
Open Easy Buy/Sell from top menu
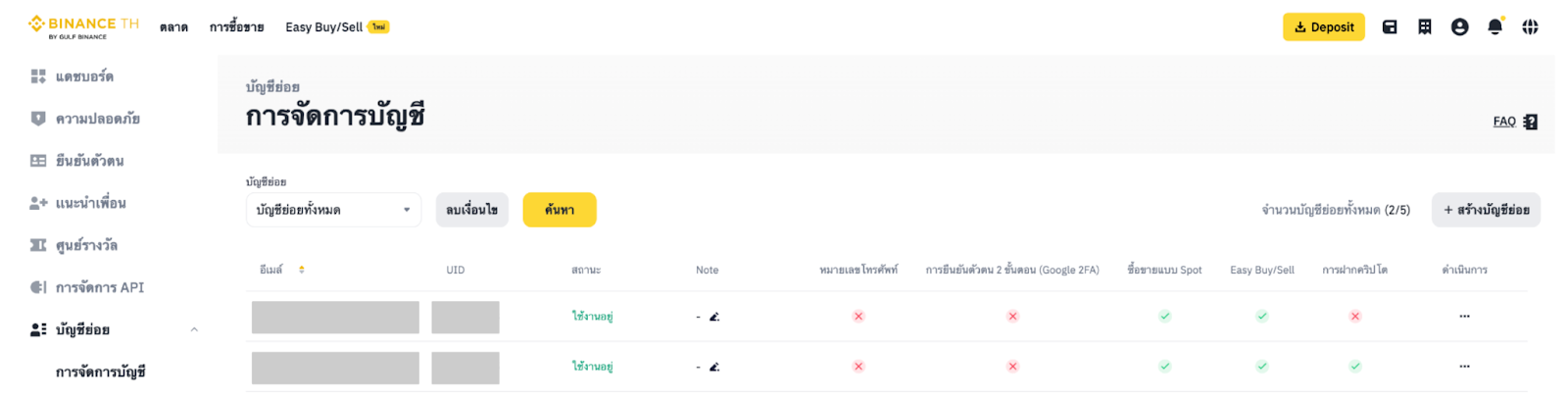click(x=324, y=27)
